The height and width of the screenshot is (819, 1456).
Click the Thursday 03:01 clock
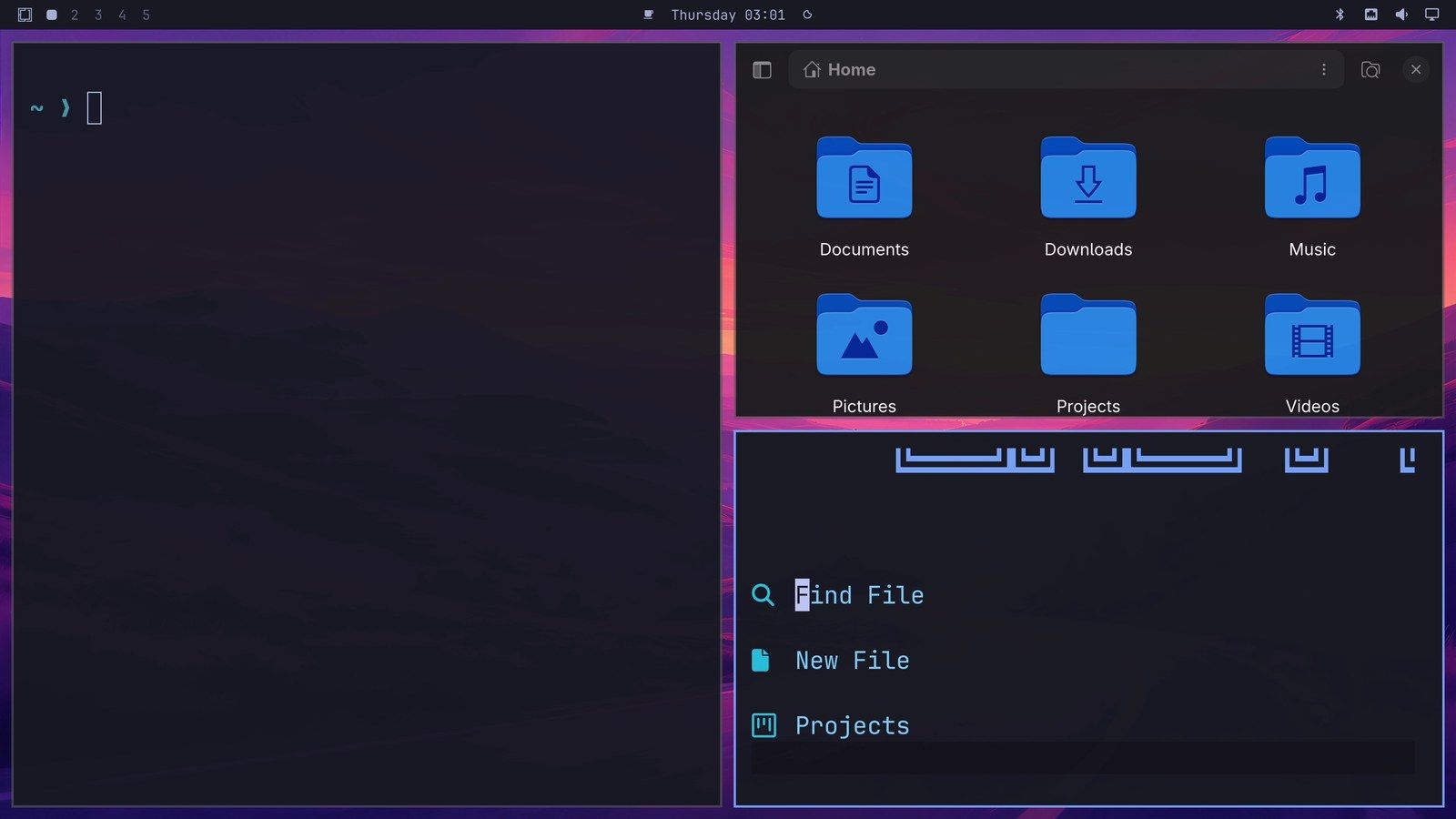point(728,15)
